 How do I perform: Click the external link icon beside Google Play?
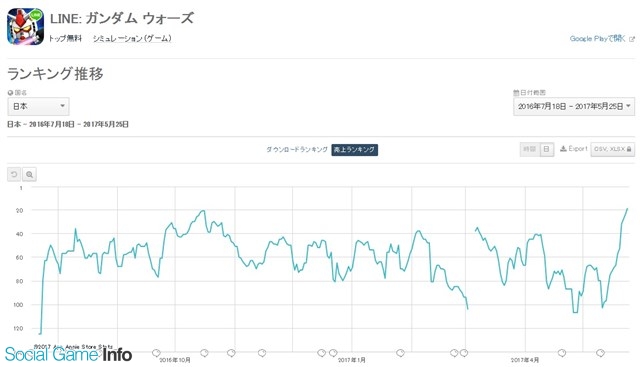[632, 39]
